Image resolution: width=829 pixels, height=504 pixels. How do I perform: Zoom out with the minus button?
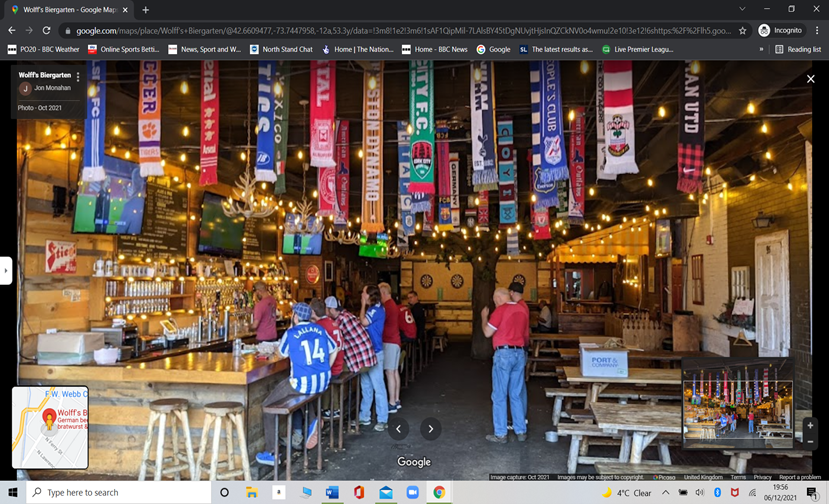pos(810,442)
